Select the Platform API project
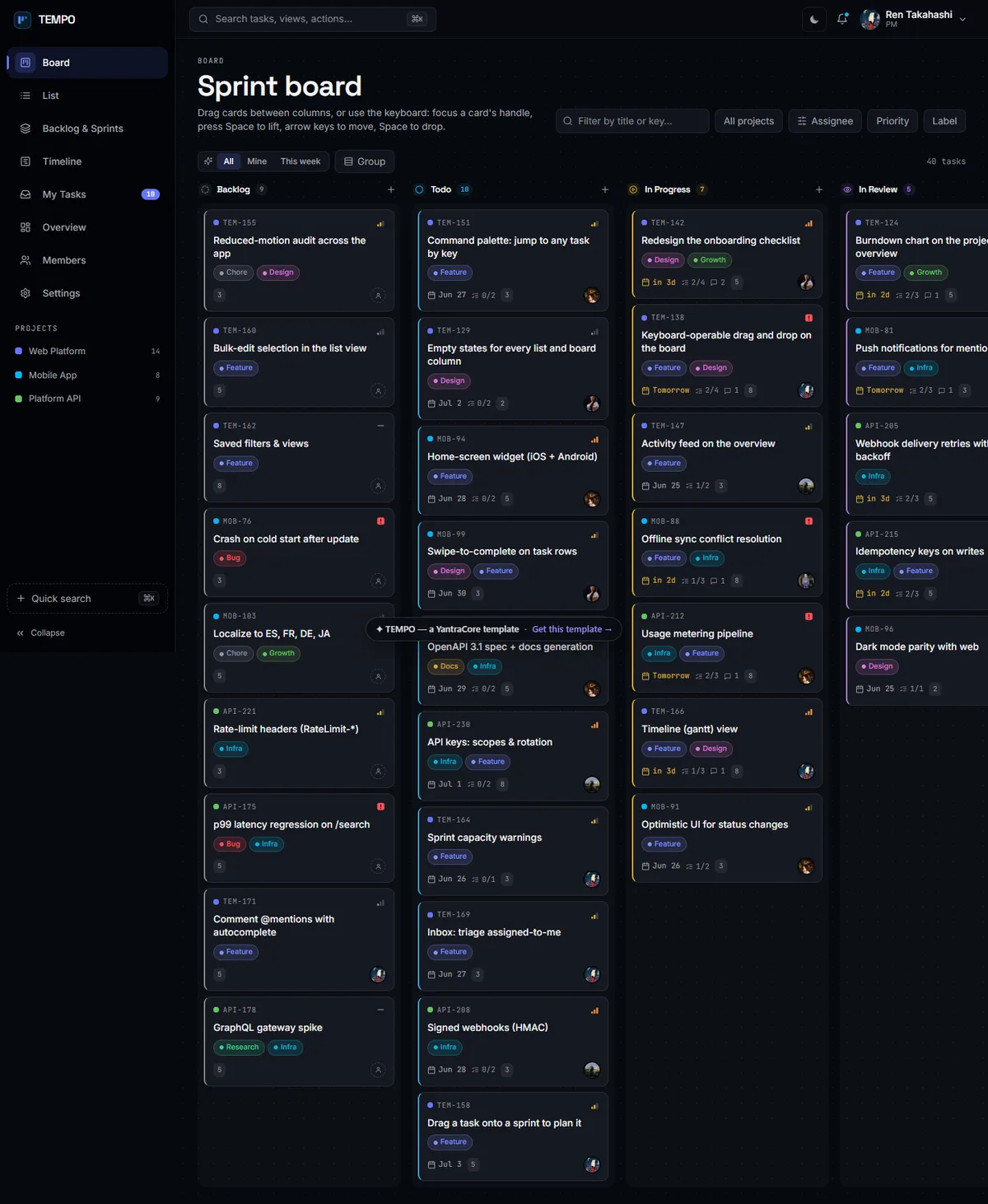Viewport: 988px width, 1204px height. [87, 399]
